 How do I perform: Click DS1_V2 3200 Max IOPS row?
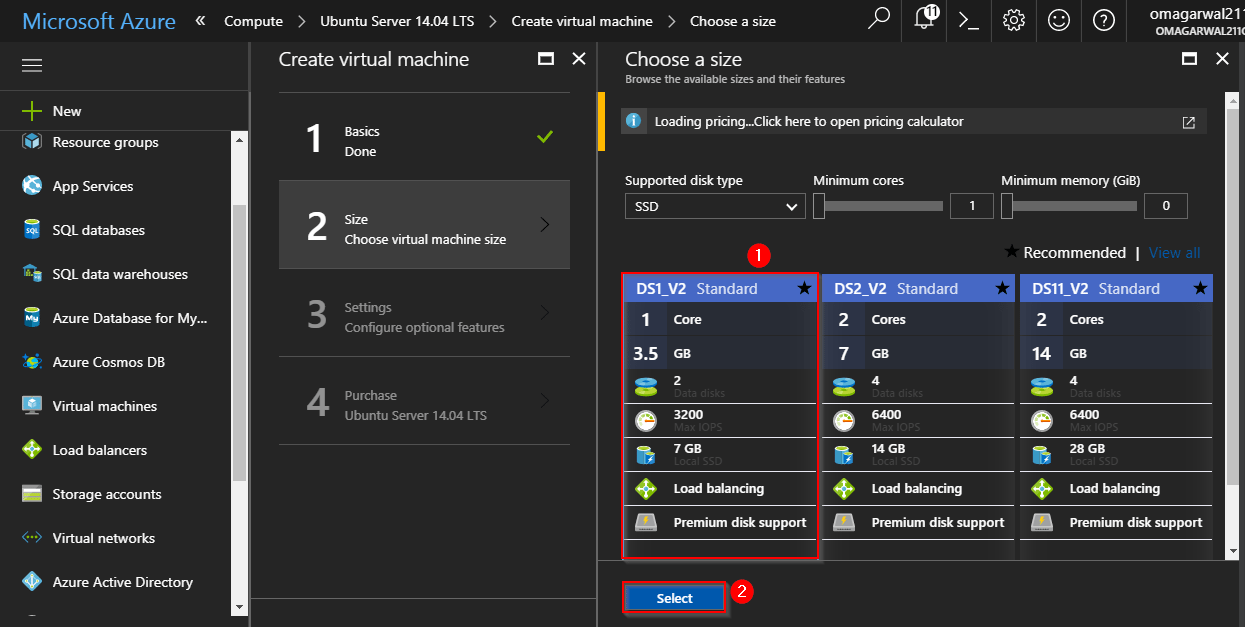click(x=720, y=421)
